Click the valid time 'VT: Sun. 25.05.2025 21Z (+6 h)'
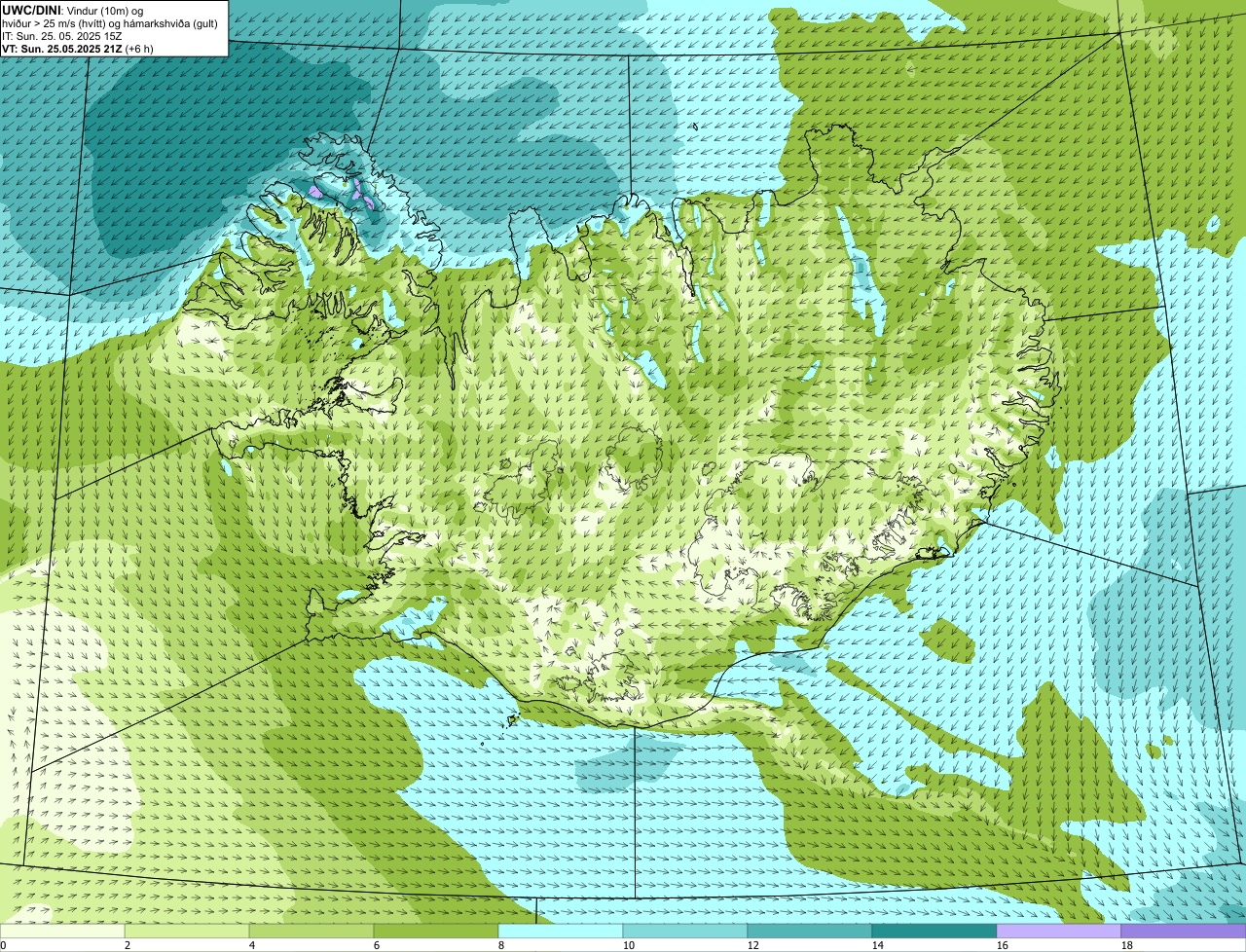Image resolution: width=1246 pixels, height=952 pixels. tap(78, 48)
